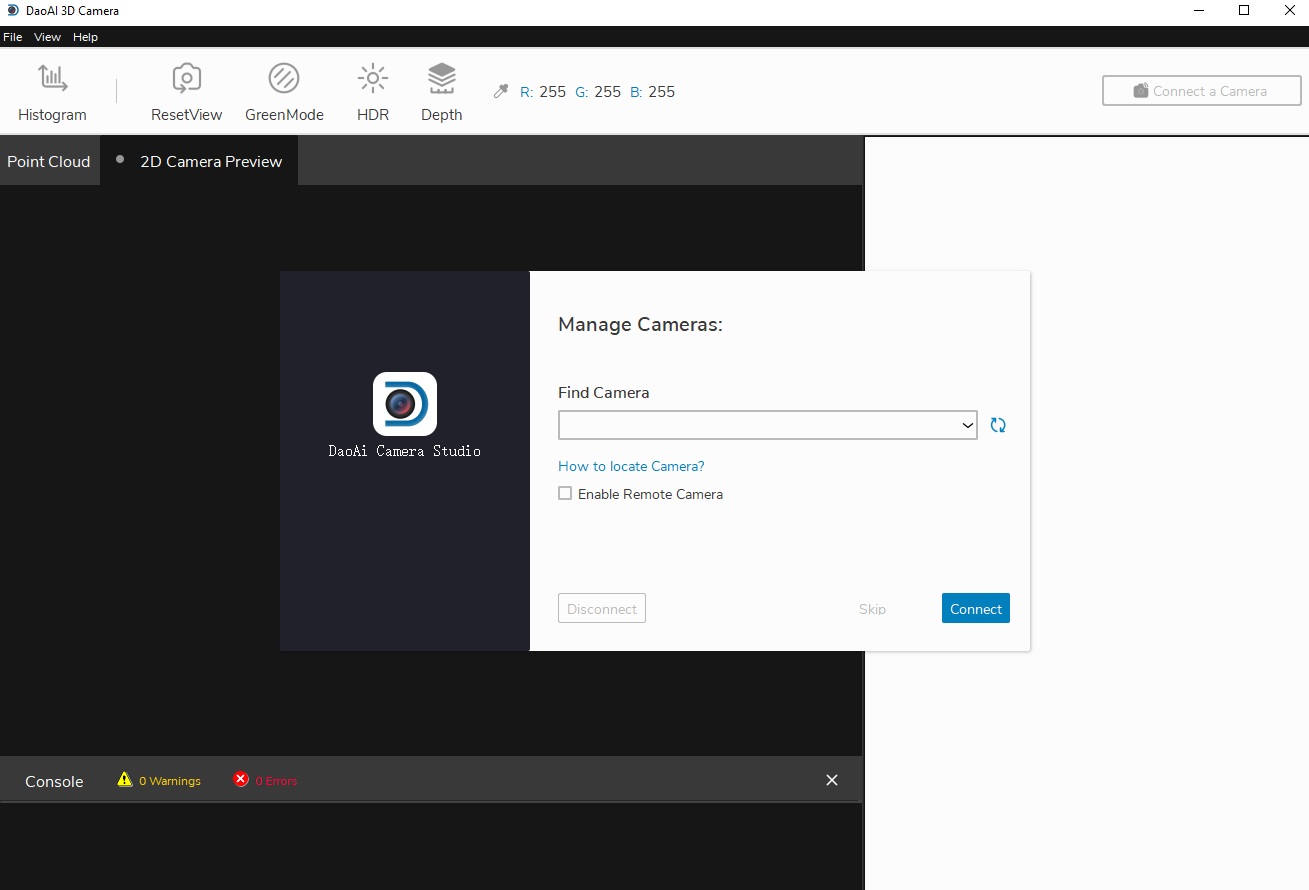Viewport: 1309px width, 890px height.
Task: Expand the Find Camera dropdown
Action: (x=967, y=425)
